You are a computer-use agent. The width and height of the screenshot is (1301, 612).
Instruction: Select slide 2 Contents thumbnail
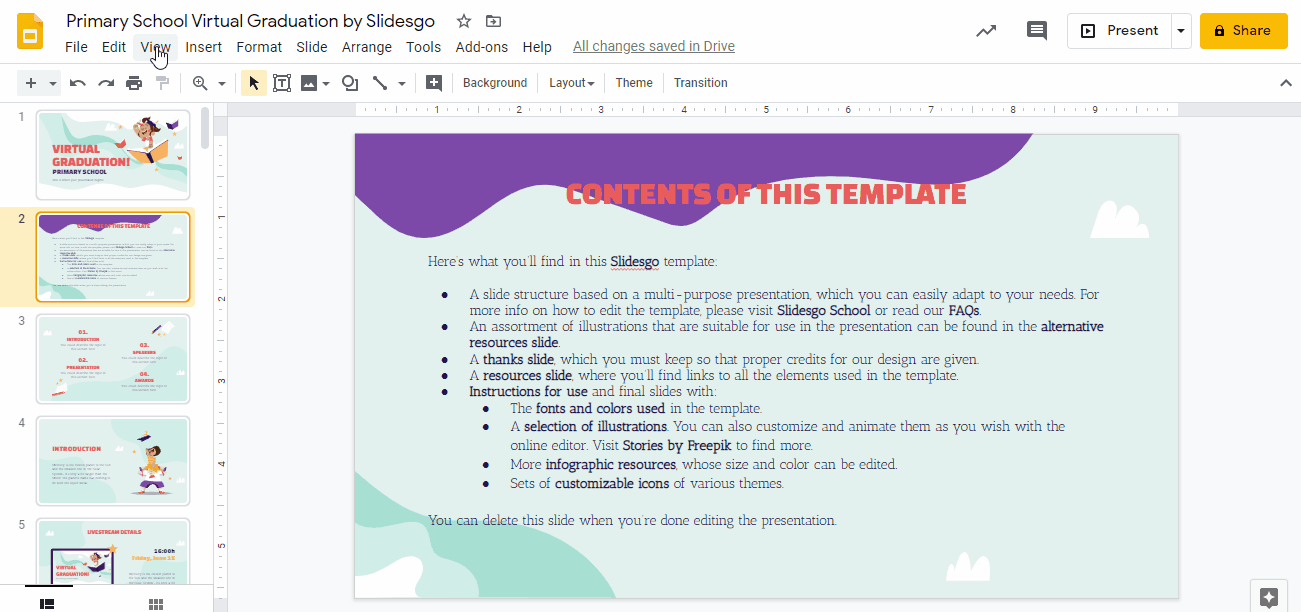(x=113, y=257)
